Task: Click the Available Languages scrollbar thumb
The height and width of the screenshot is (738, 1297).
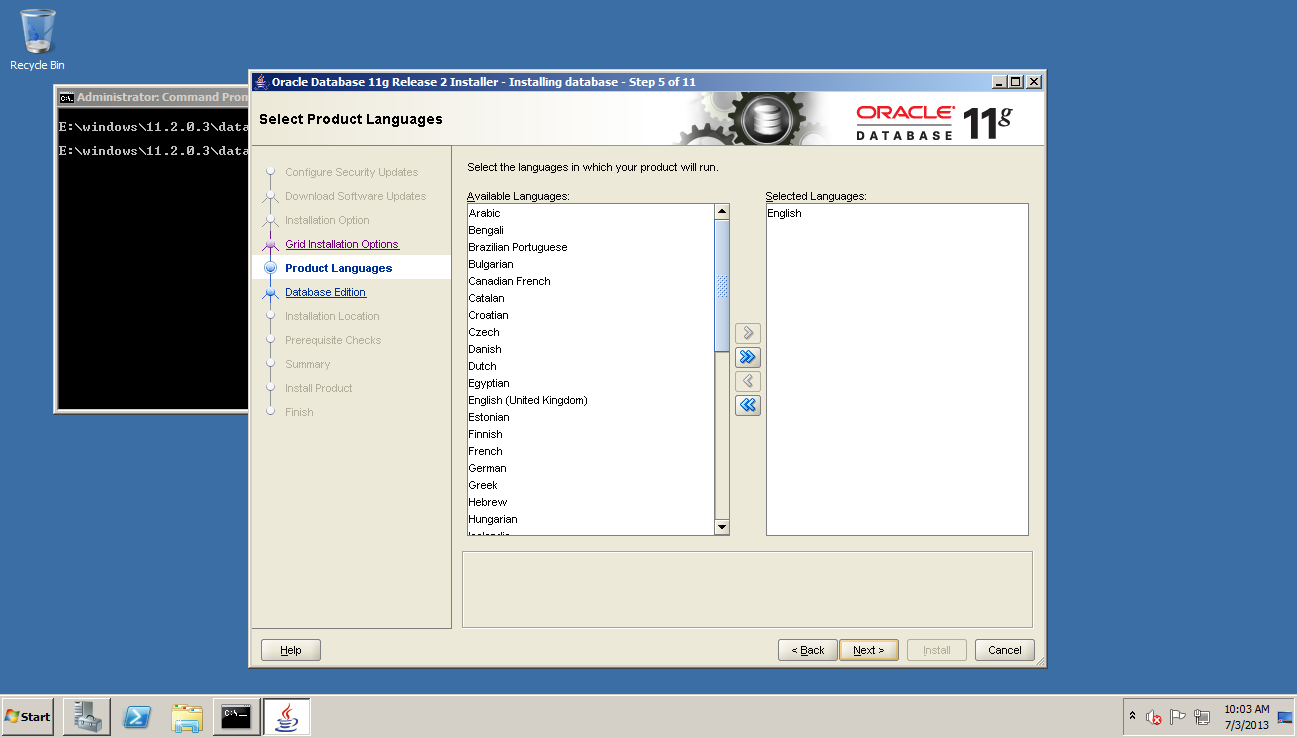Action: click(x=722, y=286)
